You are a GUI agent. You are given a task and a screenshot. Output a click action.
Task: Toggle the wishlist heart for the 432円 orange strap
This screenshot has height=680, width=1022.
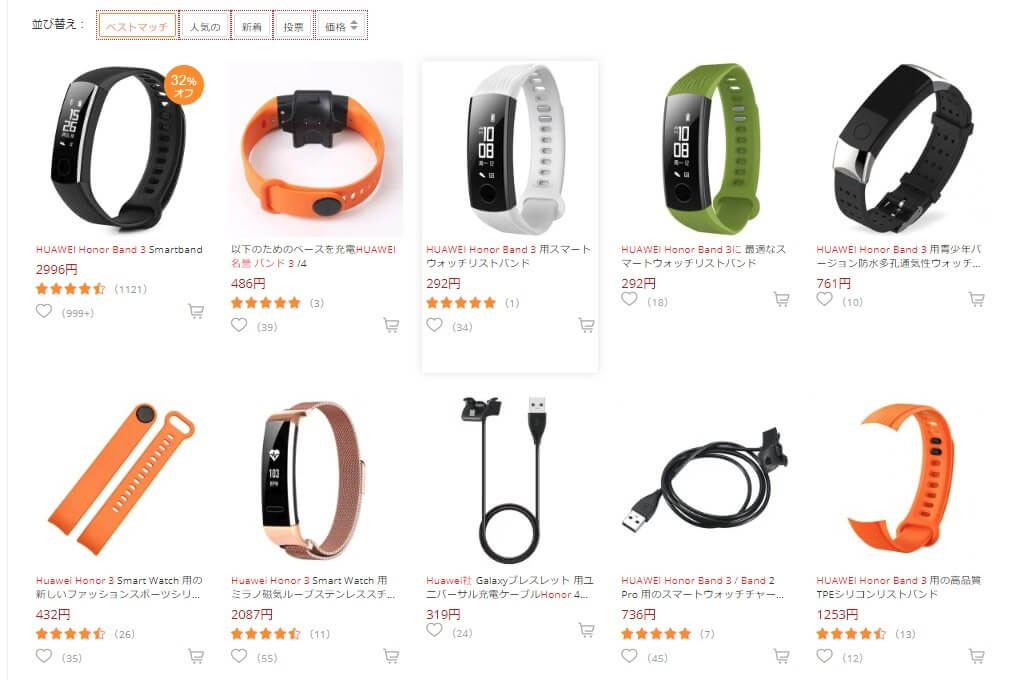pyautogui.click(x=44, y=656)
